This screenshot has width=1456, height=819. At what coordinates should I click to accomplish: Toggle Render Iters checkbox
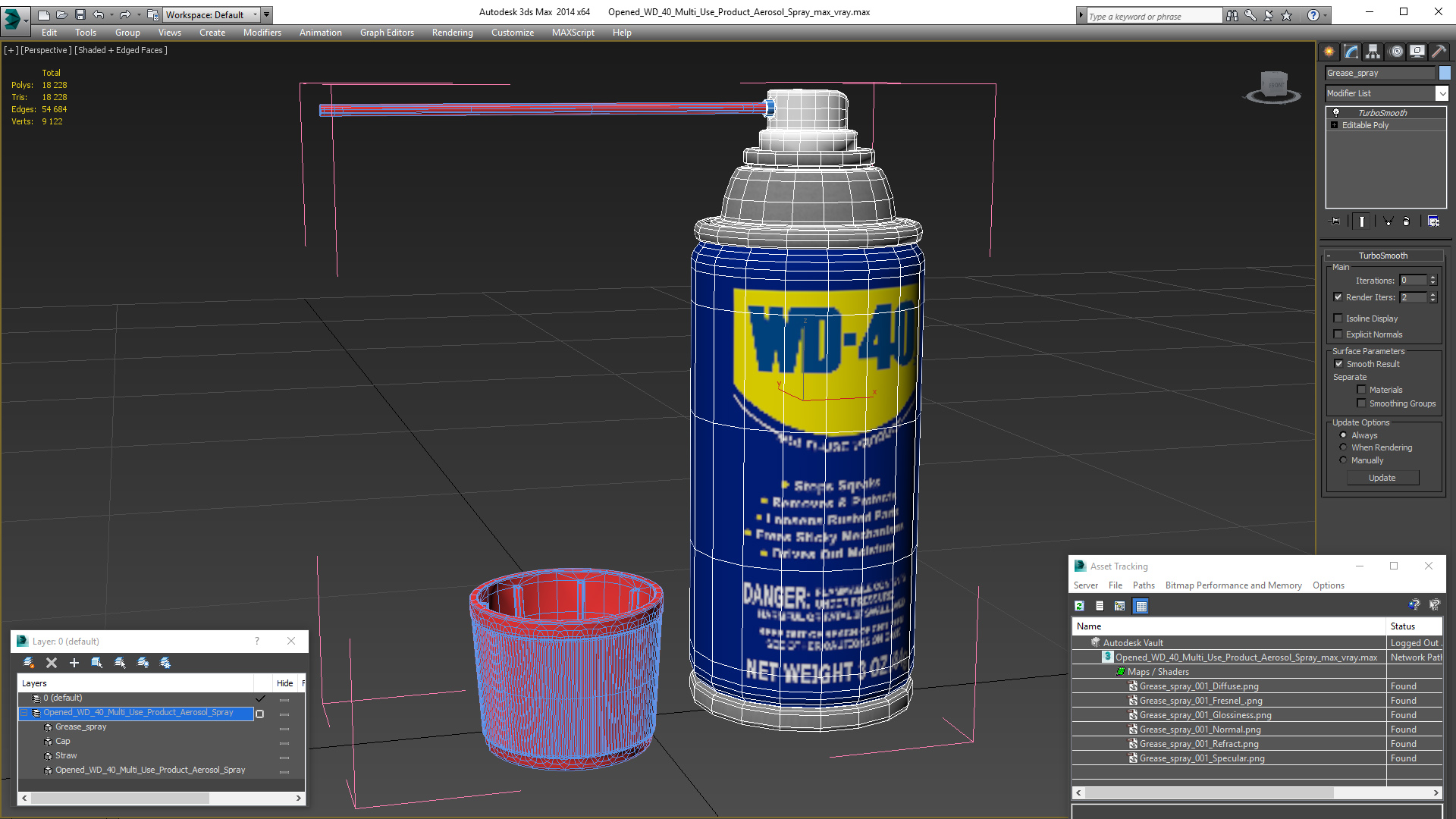(x=1338, y=297)
